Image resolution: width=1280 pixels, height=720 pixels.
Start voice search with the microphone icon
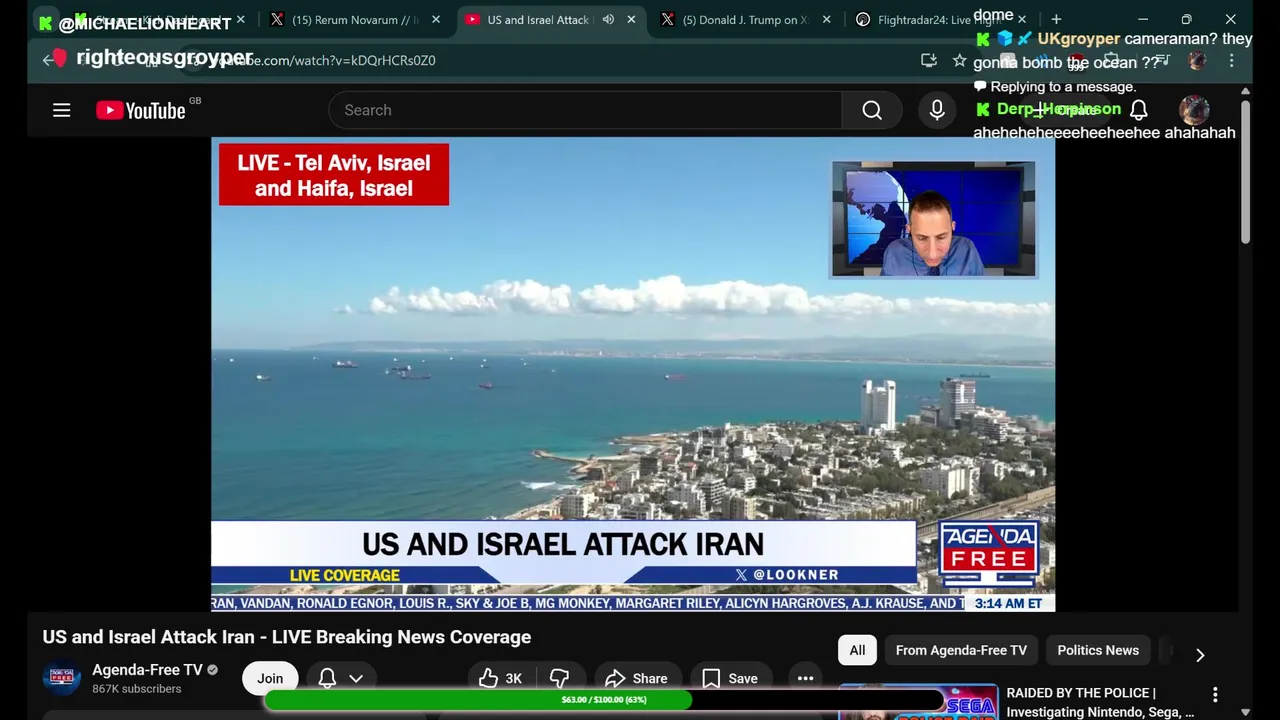937,110
